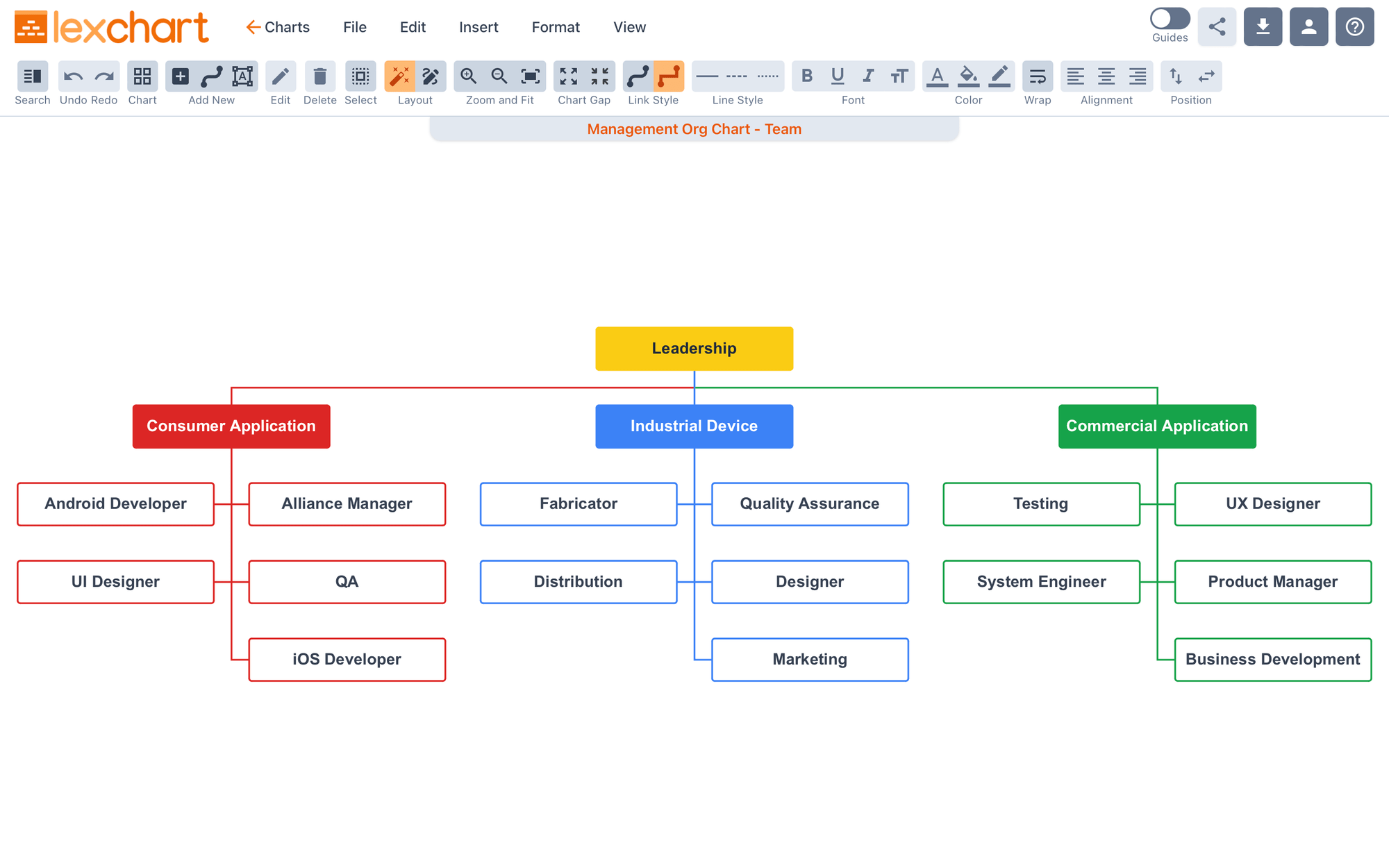Screen dimensions: 1389x868
Task: Toggle bold font formatting
Action: [x=807, y=76]
